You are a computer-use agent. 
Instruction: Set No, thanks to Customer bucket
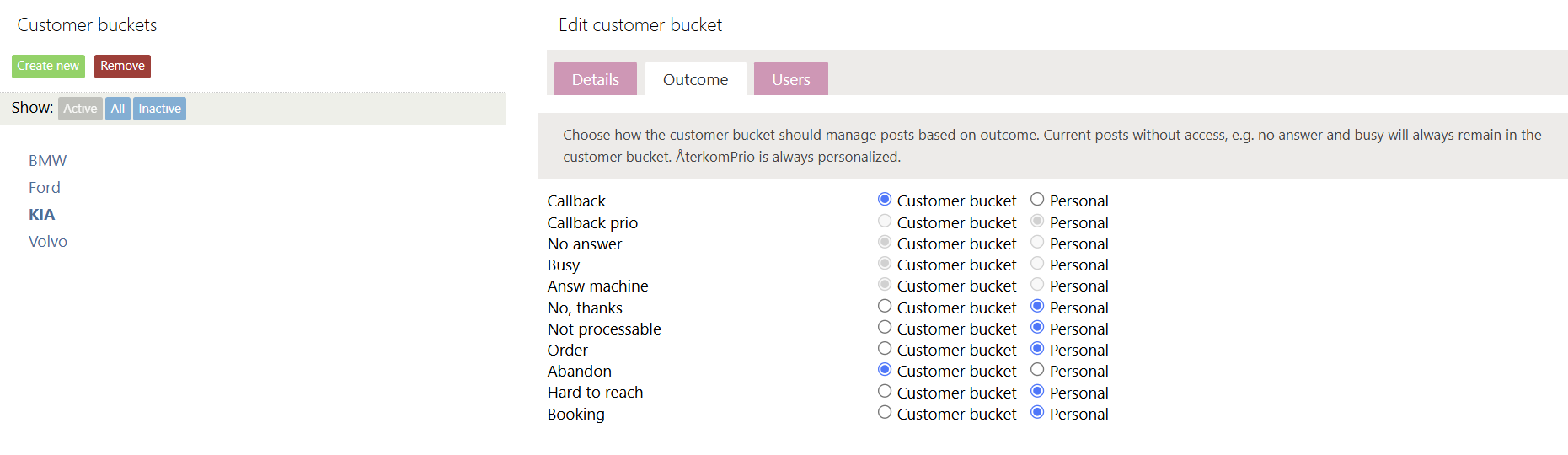tap(885, 306)
